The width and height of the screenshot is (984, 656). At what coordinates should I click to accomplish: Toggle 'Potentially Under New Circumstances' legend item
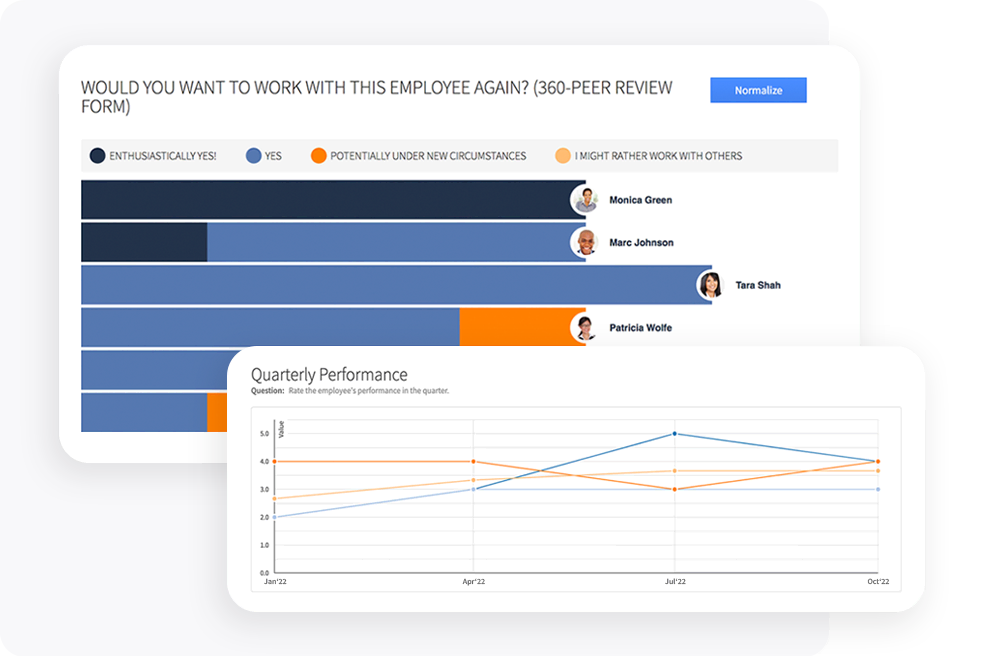pyautogui.click(x=427, y=156)
